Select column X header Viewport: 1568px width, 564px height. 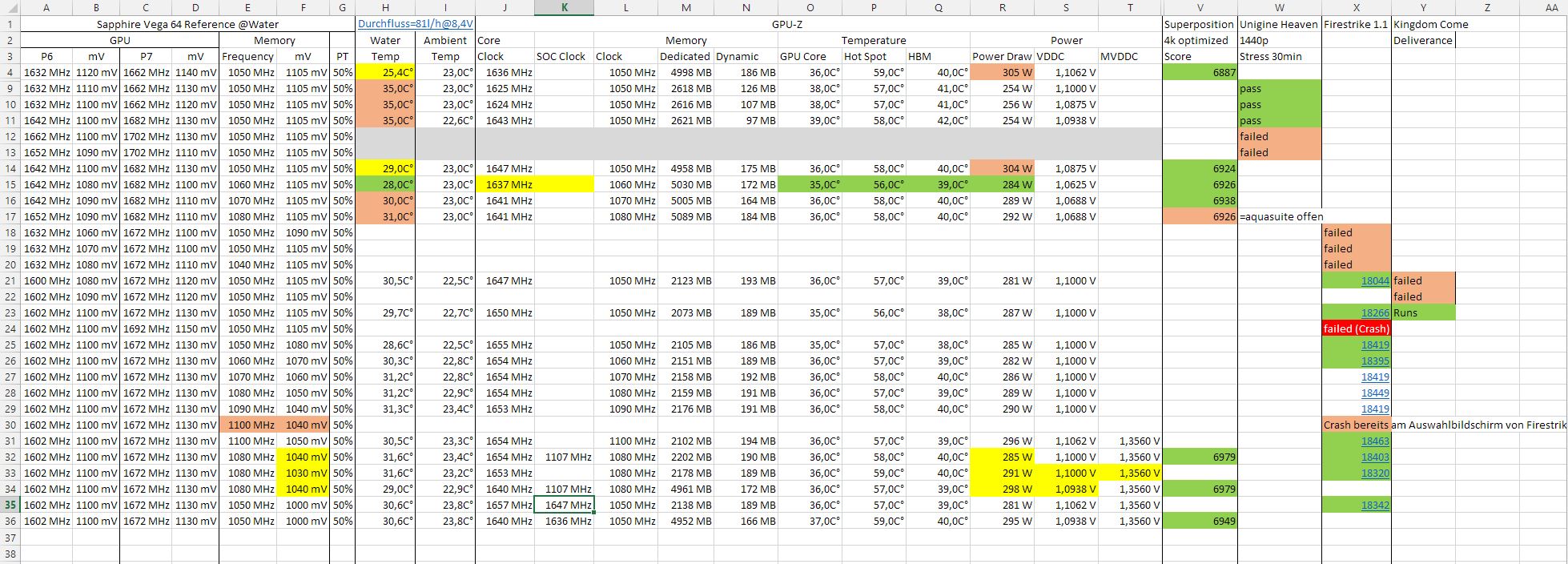tap(1356, 8)
